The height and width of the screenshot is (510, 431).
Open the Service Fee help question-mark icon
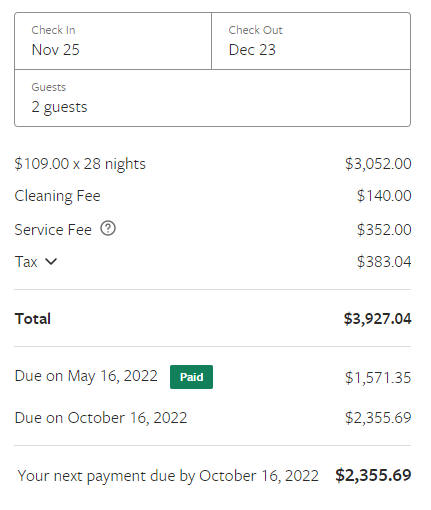108,229
